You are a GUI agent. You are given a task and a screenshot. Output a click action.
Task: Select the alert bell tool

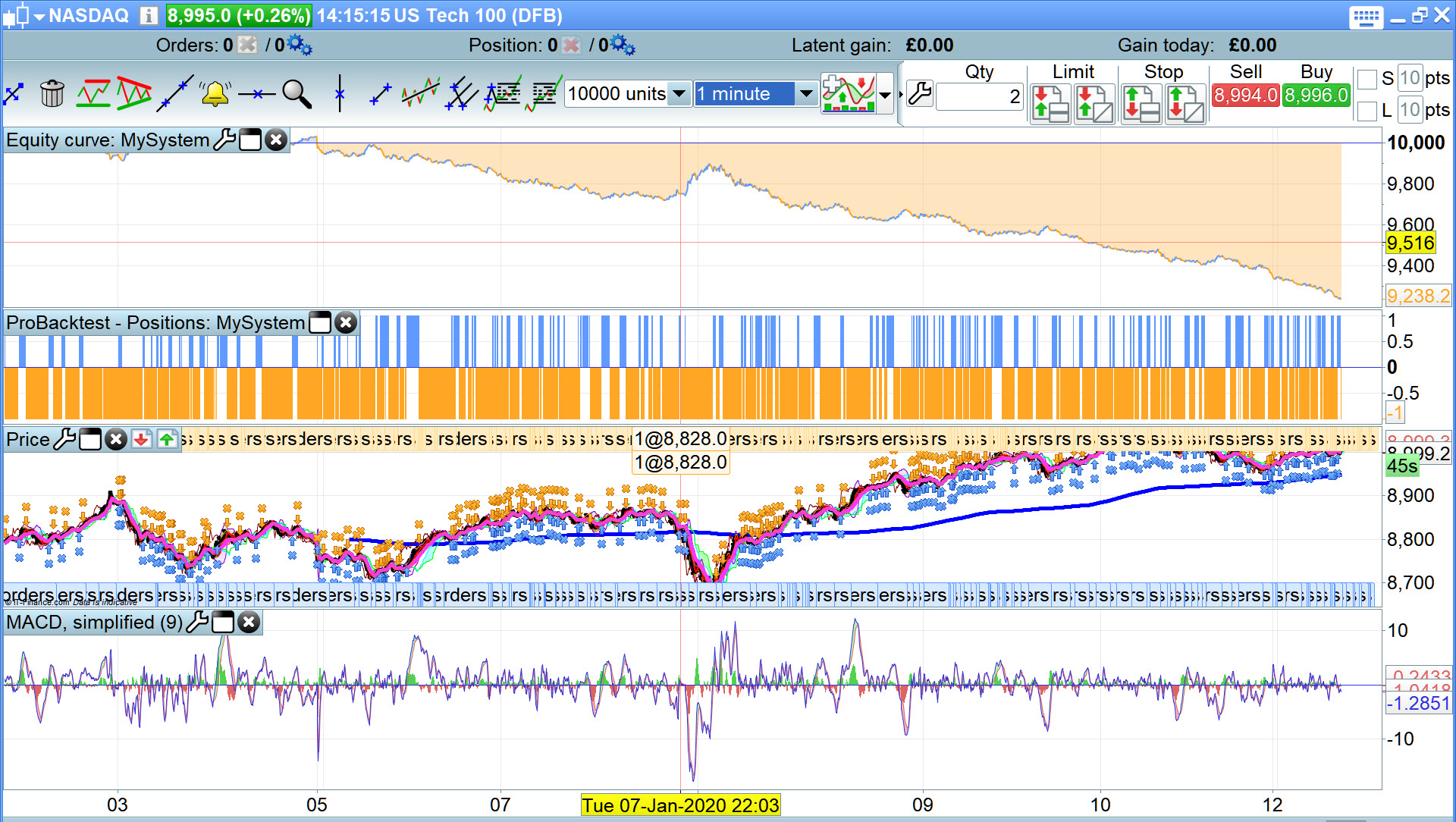tap(215, 94)
